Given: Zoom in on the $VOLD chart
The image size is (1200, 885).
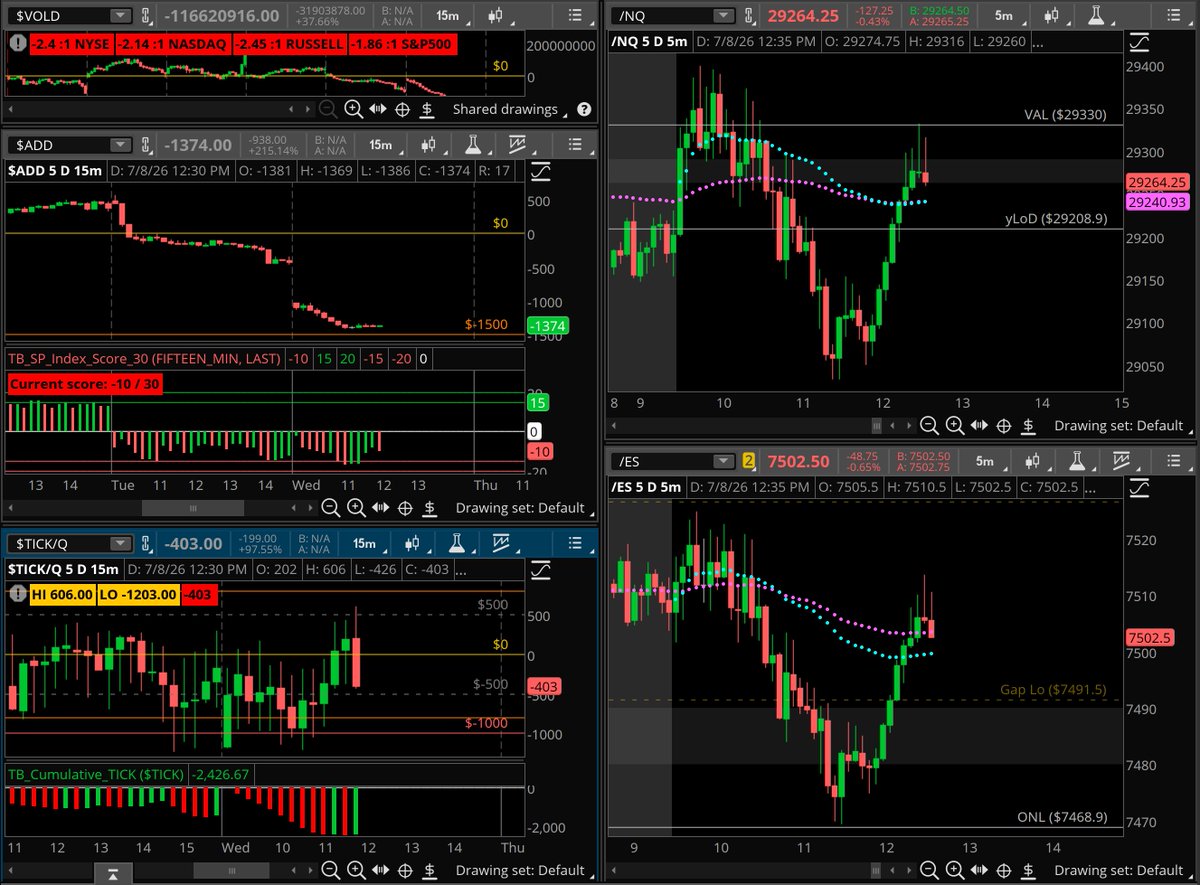Looking at the screenshot, I should click(354, 110).
